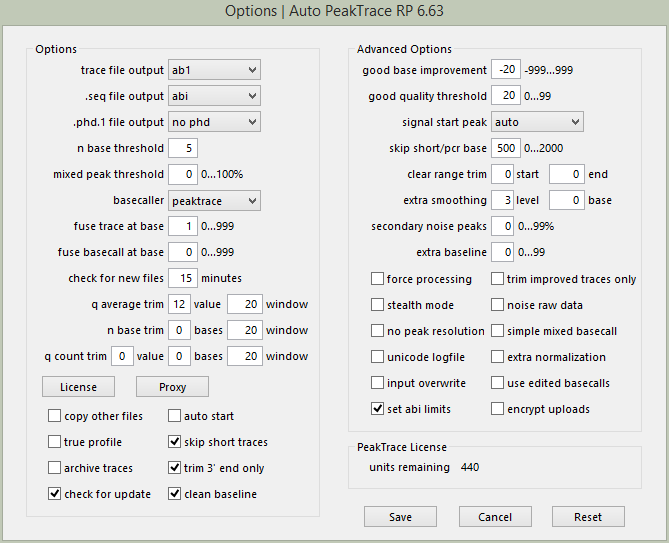Click the units remaining value 440
Image resolution: width=669 pixels, height=543 pixels.
pyautogui.click(x=470, y=468)
